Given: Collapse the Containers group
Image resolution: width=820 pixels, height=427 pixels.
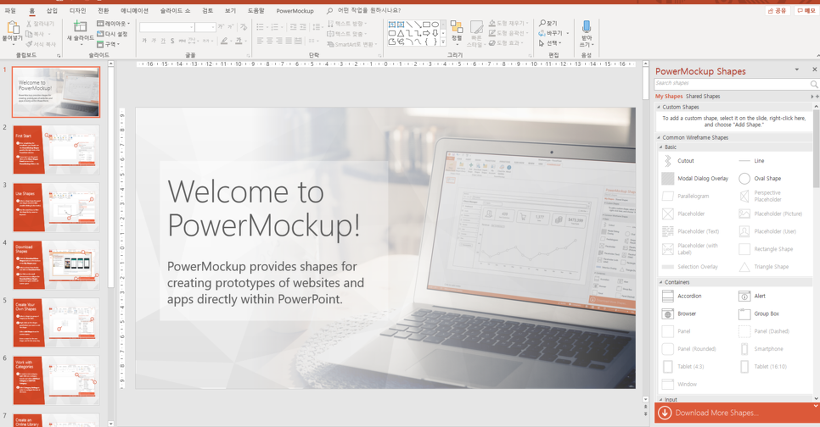Looking at the screenshot, I should point(661,282).
